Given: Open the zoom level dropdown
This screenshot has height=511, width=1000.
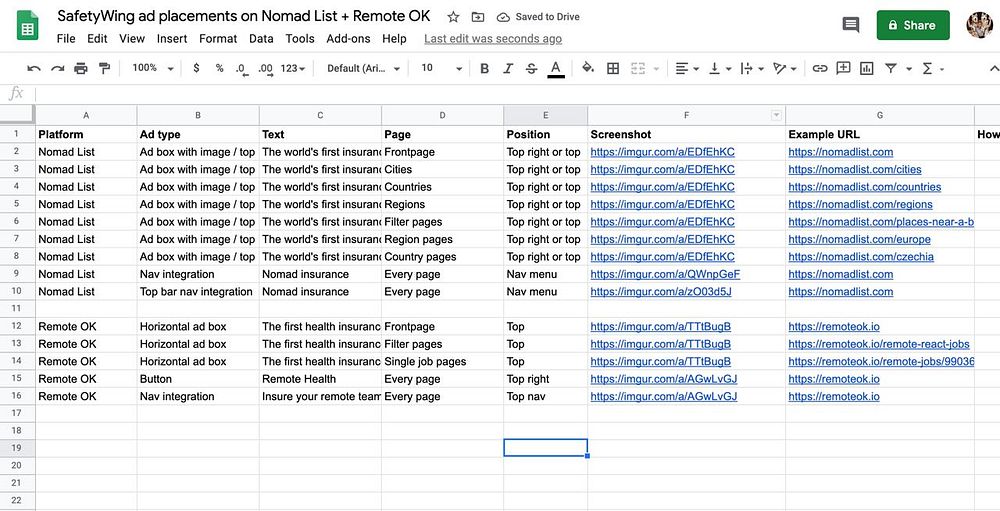Looking at the screenshot, I should click(153, 68).
